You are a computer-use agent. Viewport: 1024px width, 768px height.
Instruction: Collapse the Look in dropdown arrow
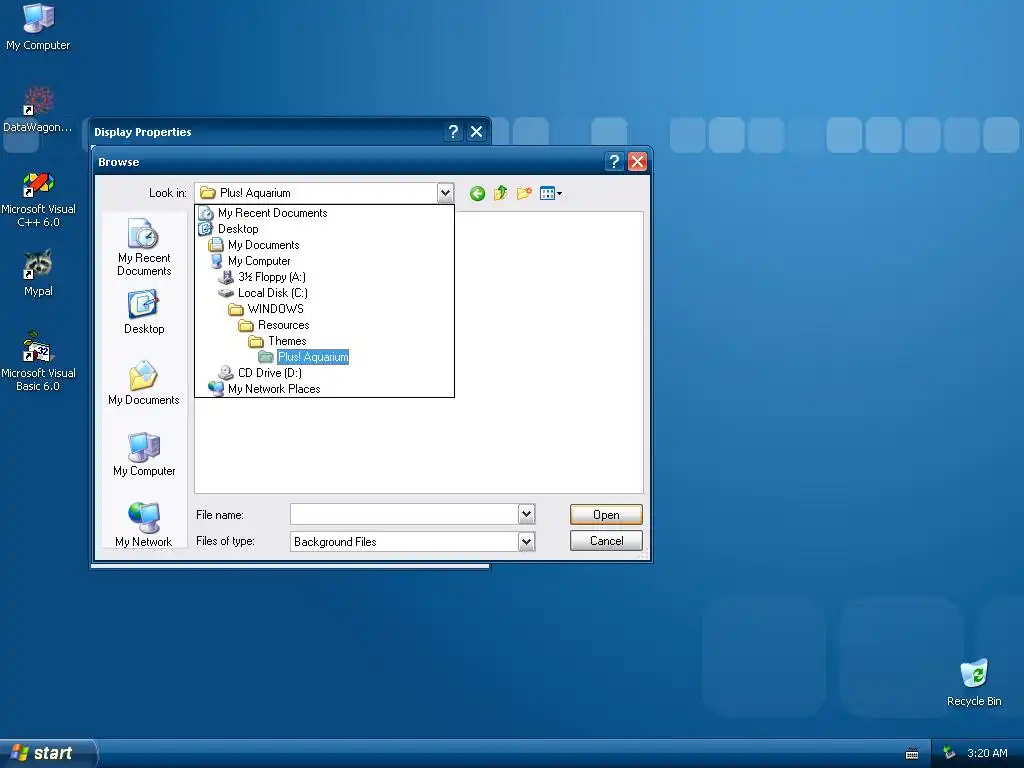[x=445, y=193]
